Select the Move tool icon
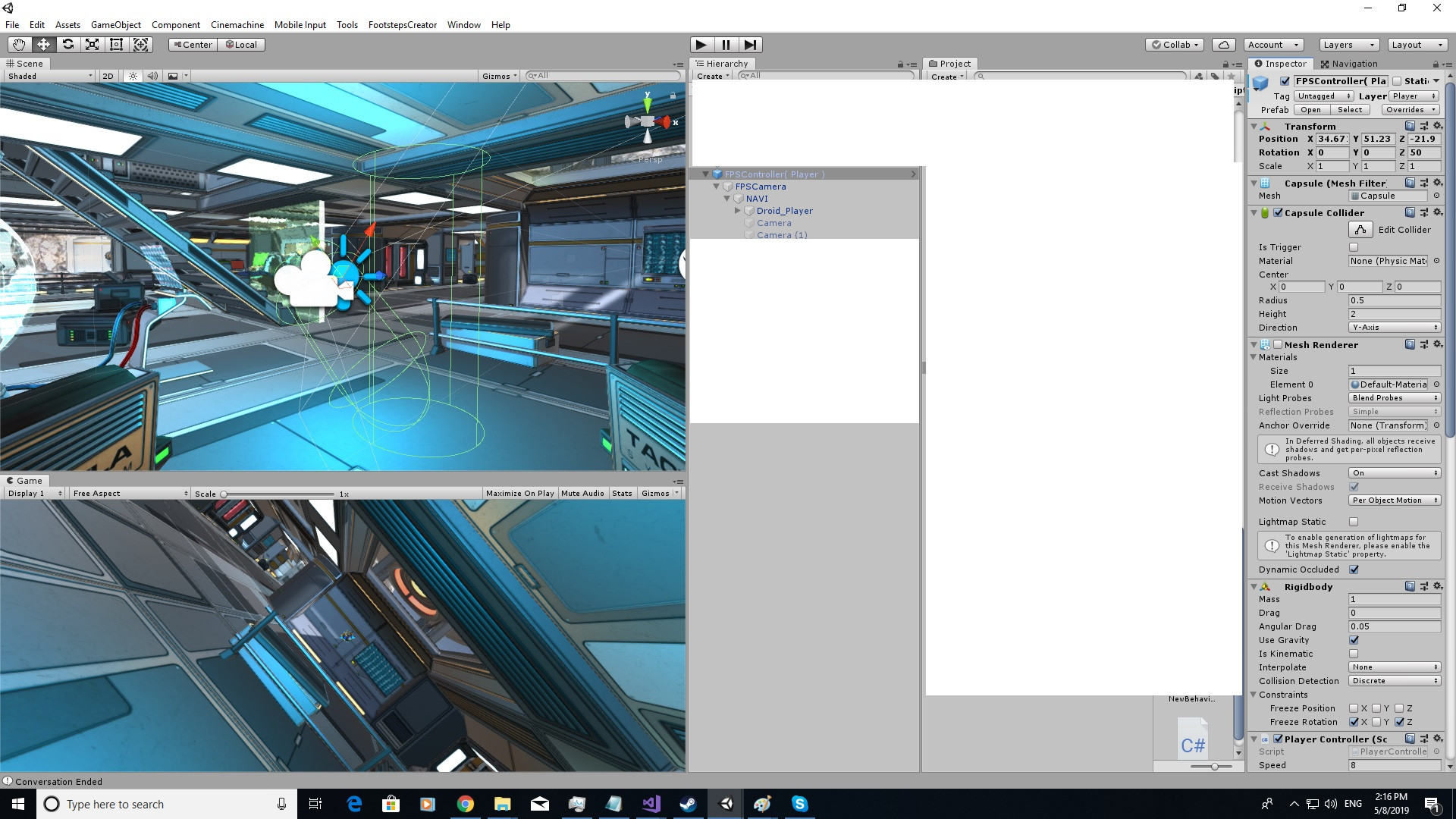The height and width of the screenshot is (819, 1456). coord(43,45)
